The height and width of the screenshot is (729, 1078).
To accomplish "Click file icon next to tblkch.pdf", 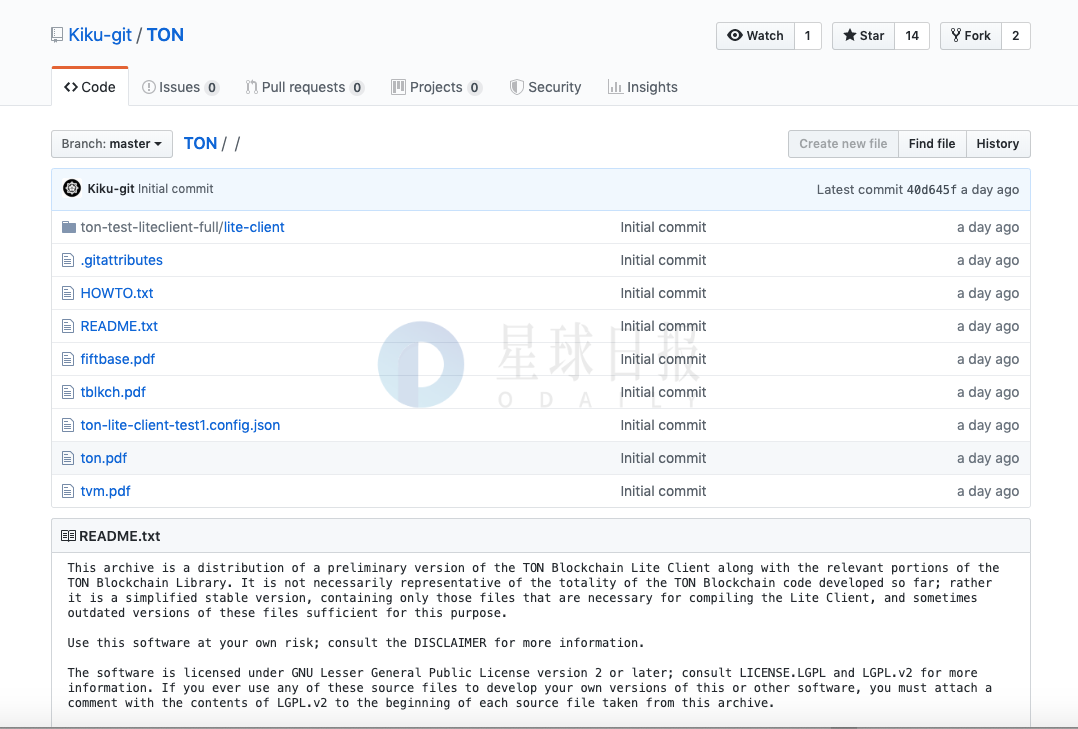I will (67, 392).
